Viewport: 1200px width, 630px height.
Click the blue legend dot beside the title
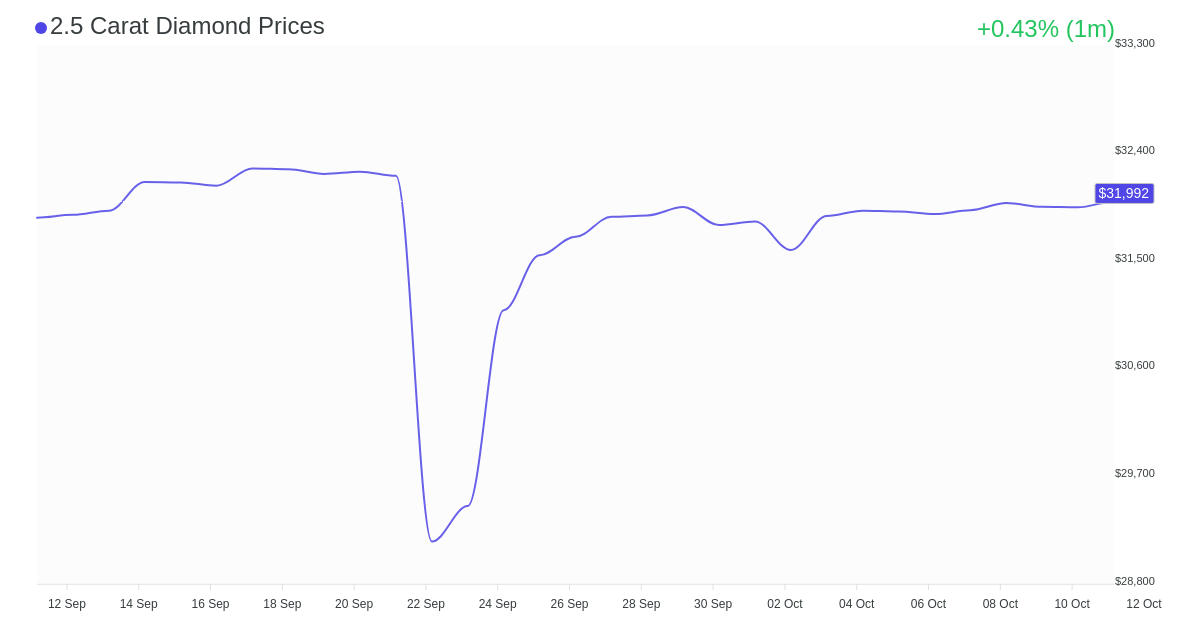click(x=41, y=28)
